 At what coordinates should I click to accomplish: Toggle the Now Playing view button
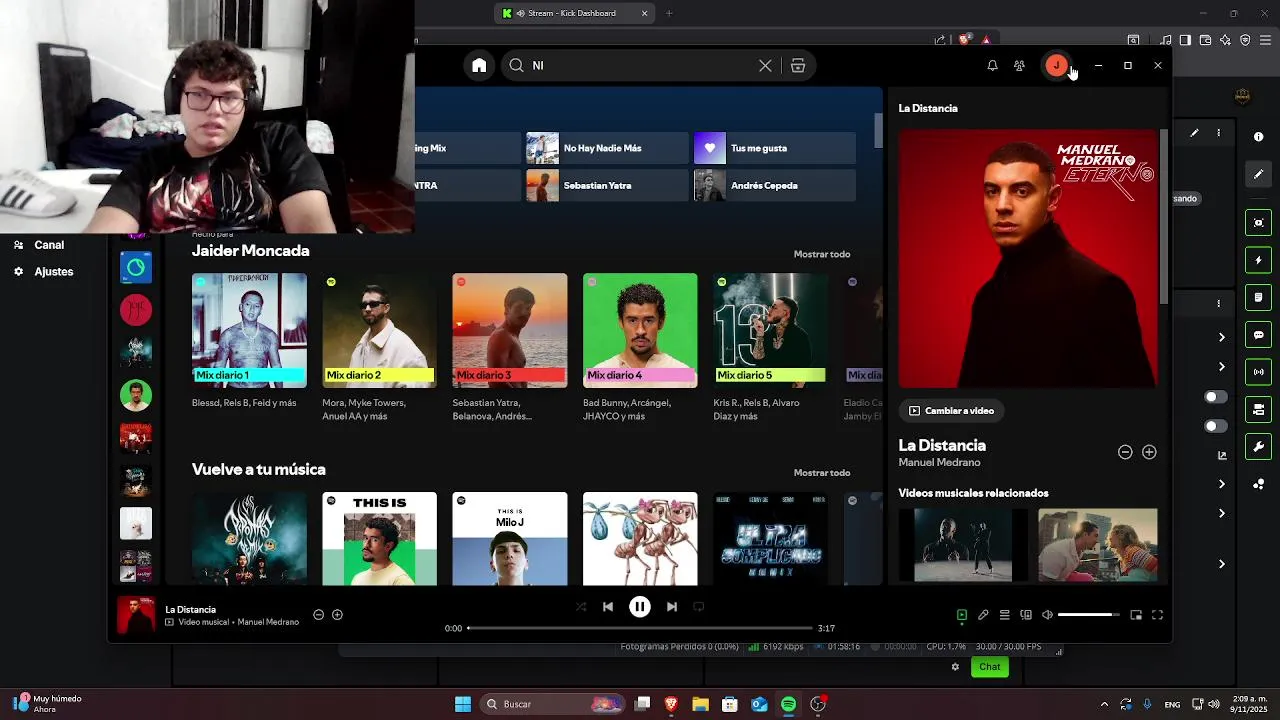[962, 615]
